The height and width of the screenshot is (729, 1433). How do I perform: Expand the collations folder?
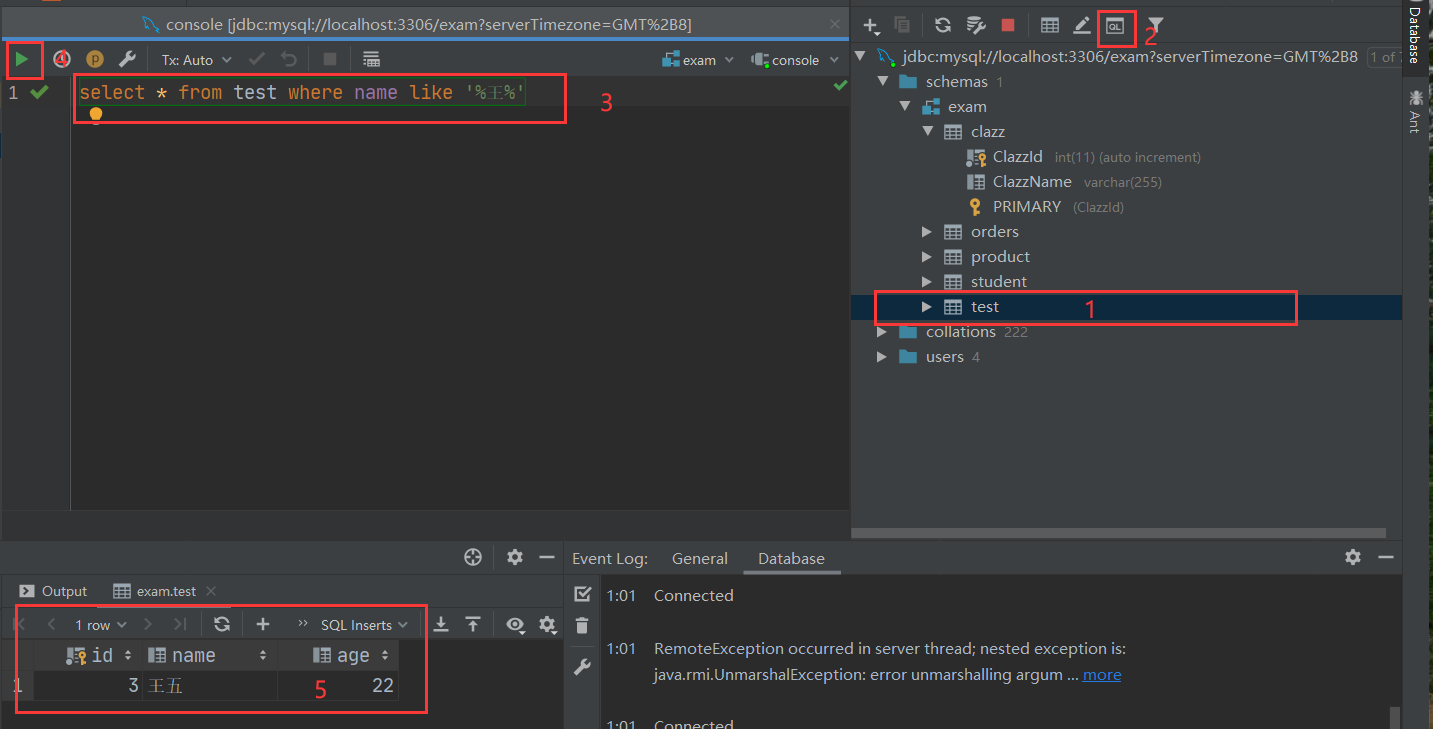coord(882,331)
